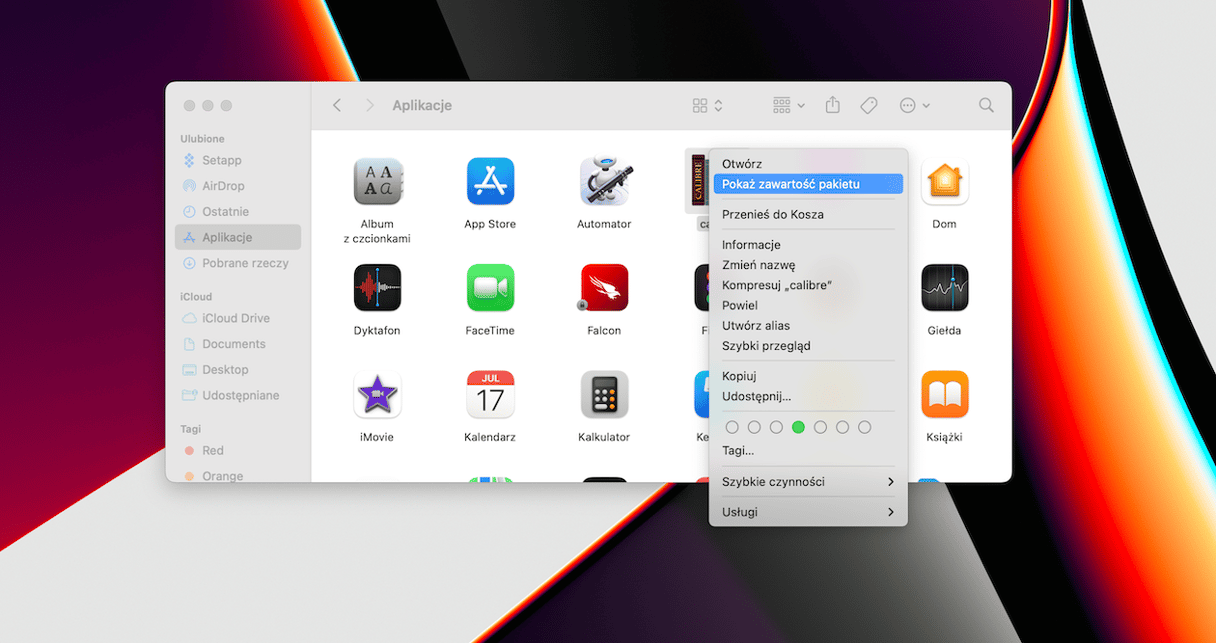Open iCloud Drive in the sidebar
This screenshot has height=643, width=1216.
pos(237,318)
